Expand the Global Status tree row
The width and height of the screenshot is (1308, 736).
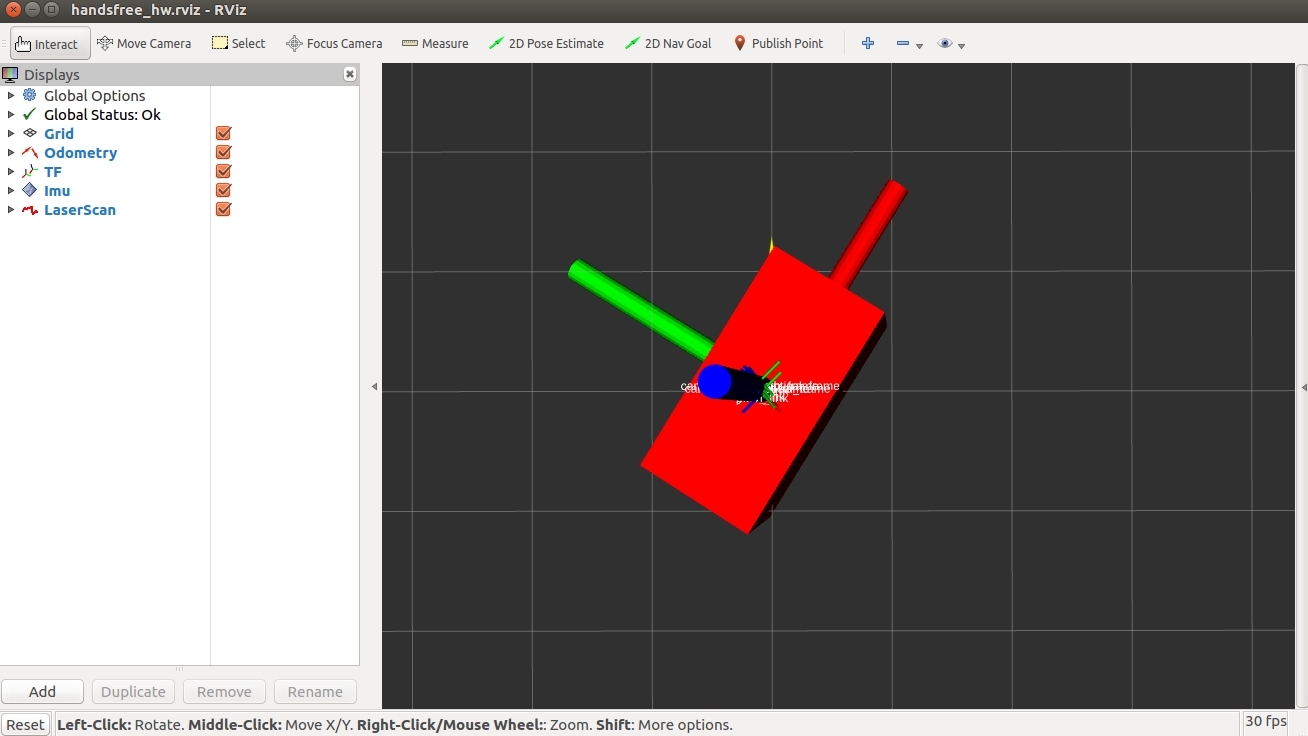[11, 114]
